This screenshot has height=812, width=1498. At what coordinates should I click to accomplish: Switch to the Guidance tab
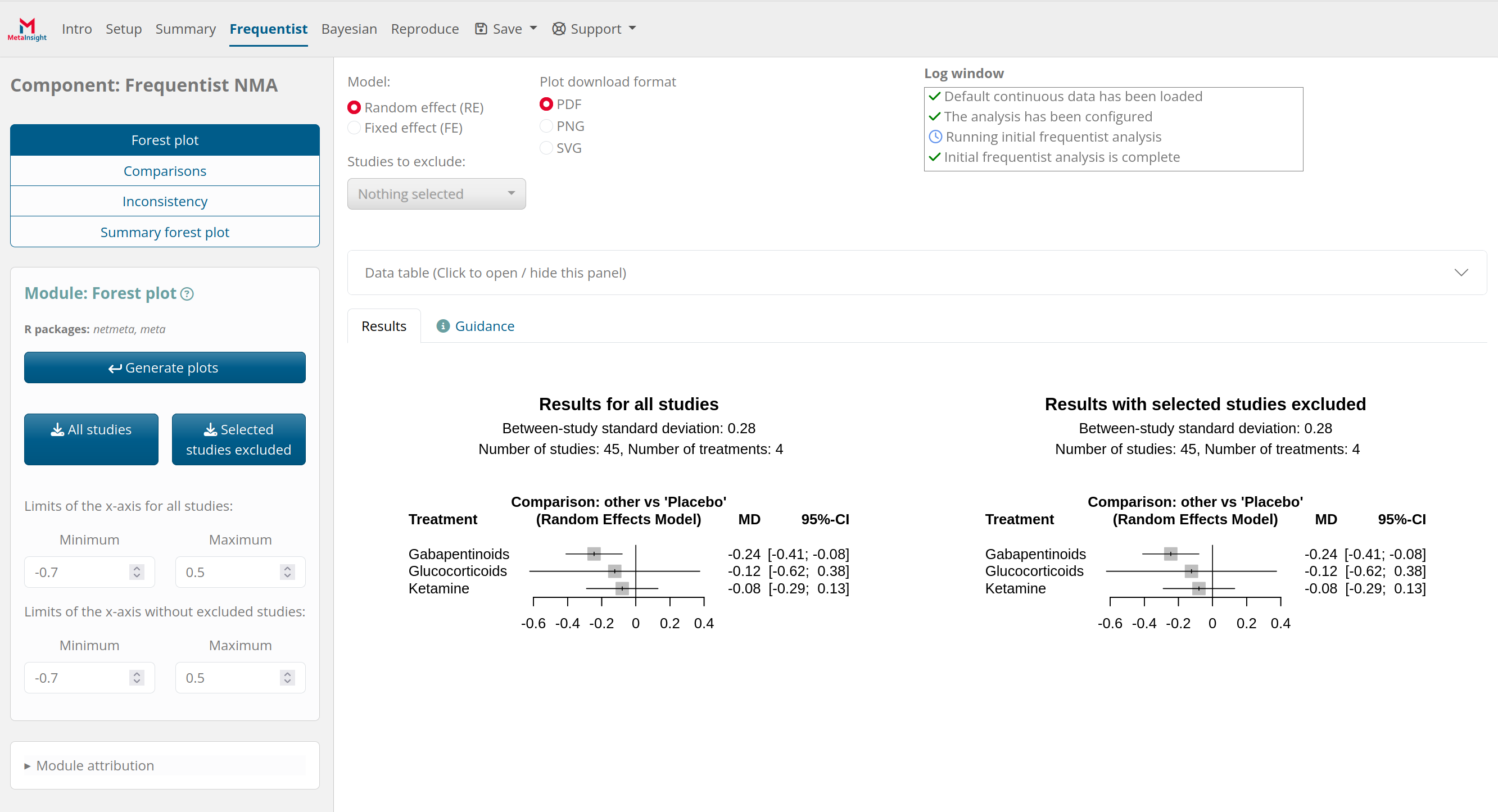point(485,326)
